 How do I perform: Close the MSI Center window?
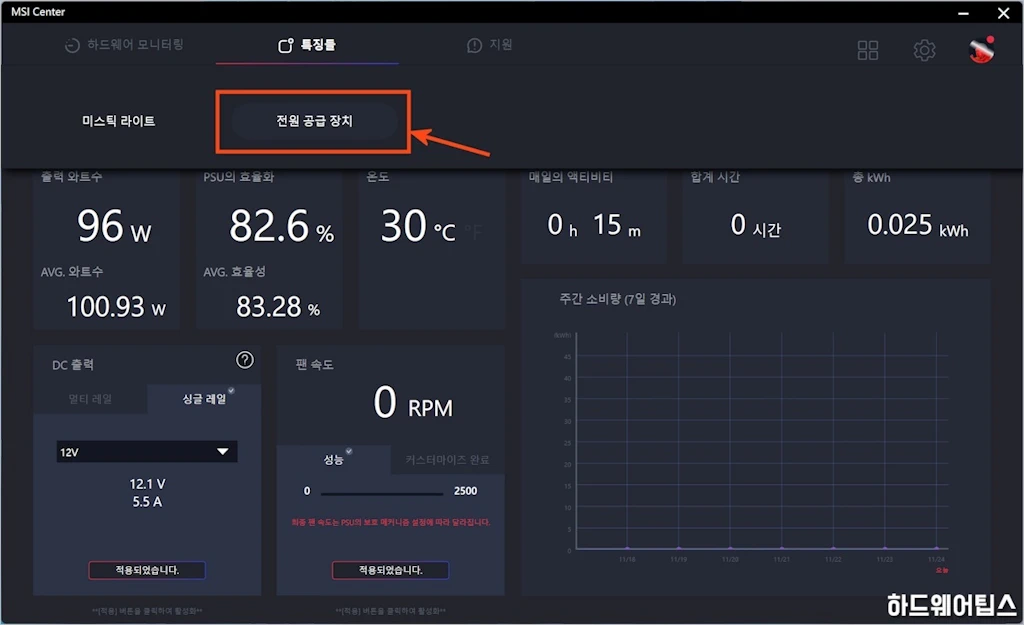pyautogui.click(x=1004, y=12)
